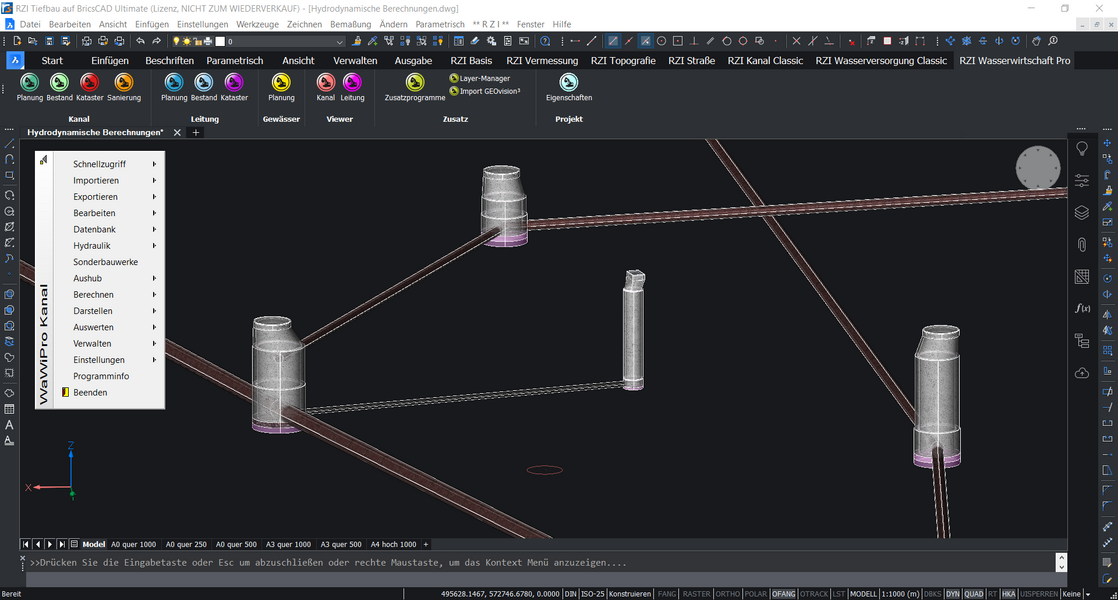Select the text A tool in left toolbar
This screenshot has height=600, width=1118.
(9, 425)
